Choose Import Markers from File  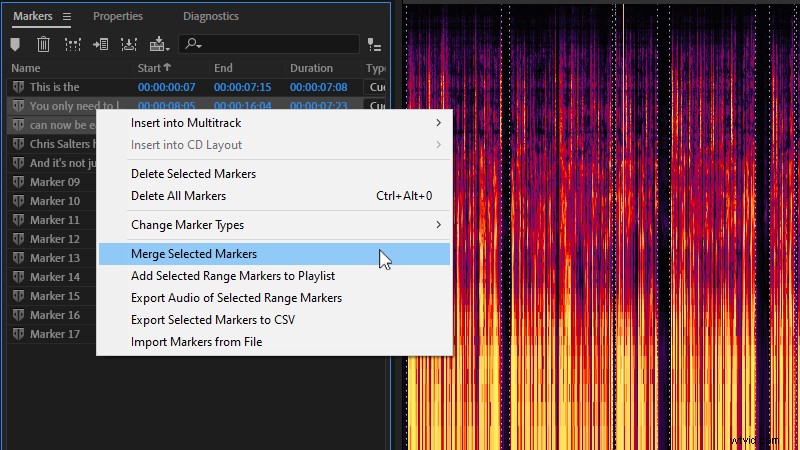tap(274, 342)
